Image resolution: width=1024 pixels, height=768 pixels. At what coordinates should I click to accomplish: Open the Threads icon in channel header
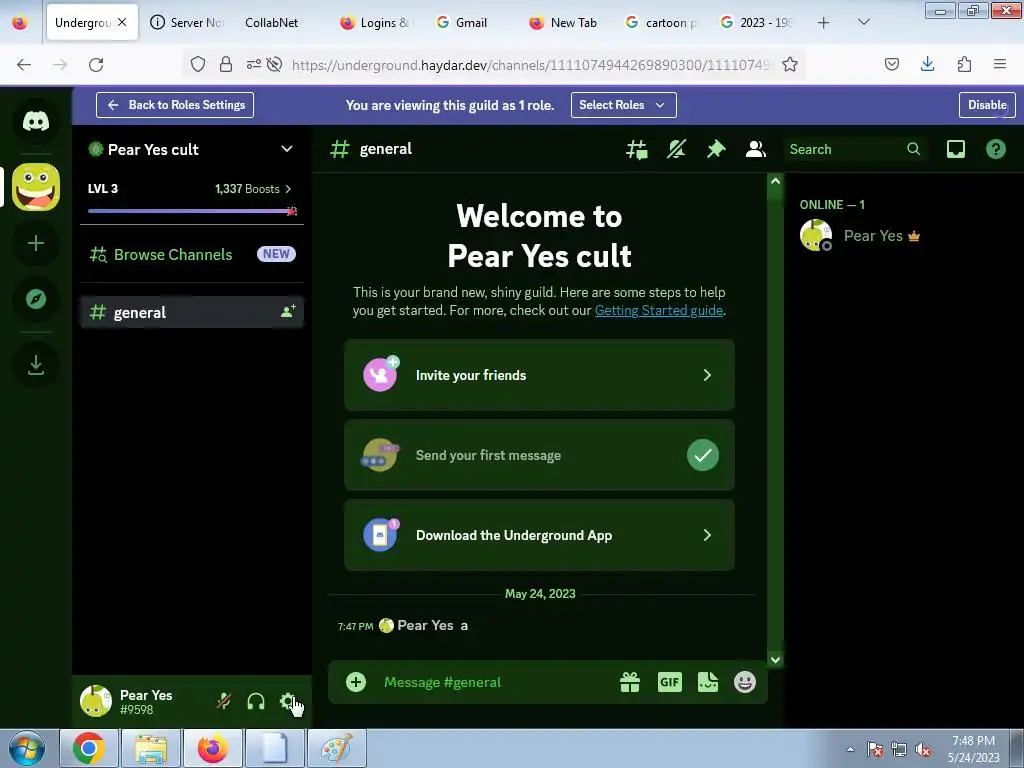[x=637, y=150]
